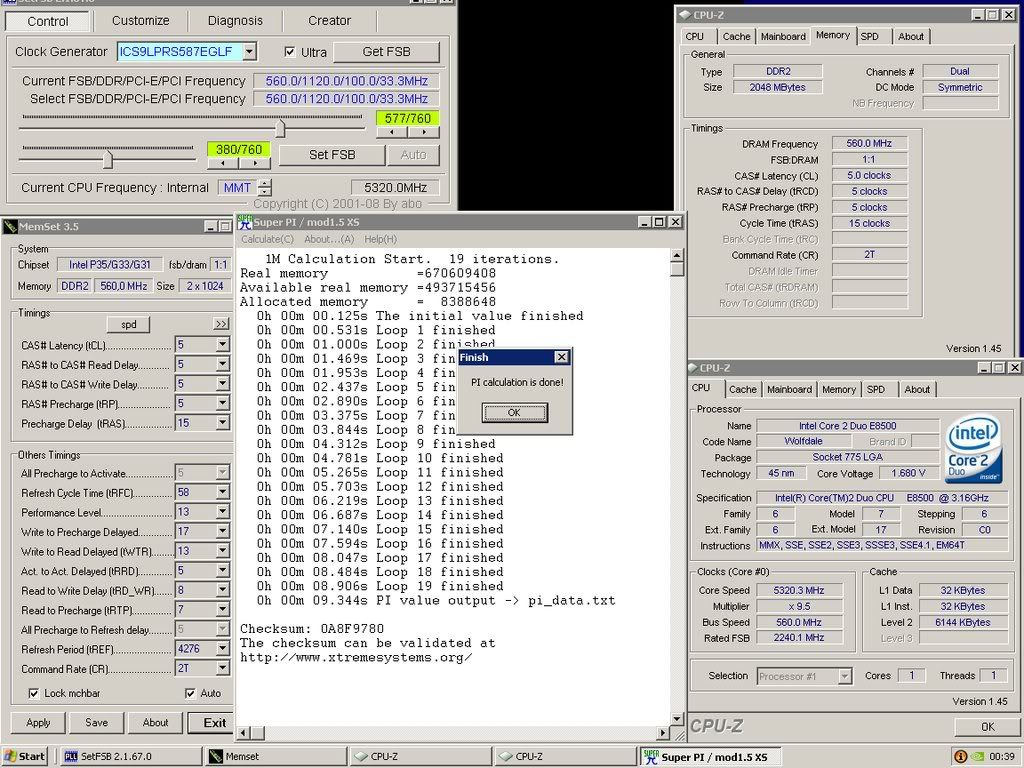Click the Get FSB button
This screenshot has height=768, width=1024.
tap(386, 52)
